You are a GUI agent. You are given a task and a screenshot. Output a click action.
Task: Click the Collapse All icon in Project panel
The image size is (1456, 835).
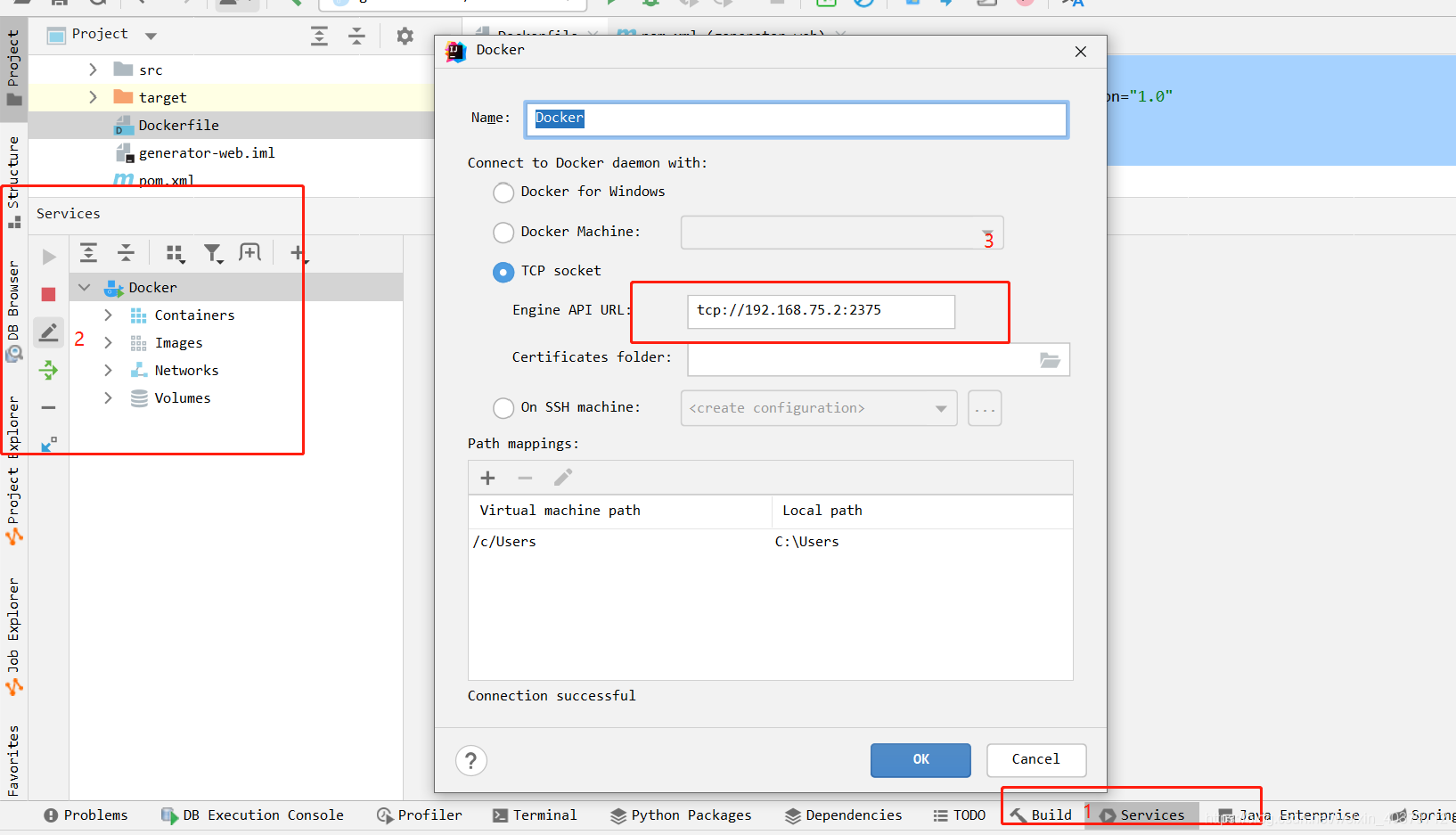click(356, 36)
